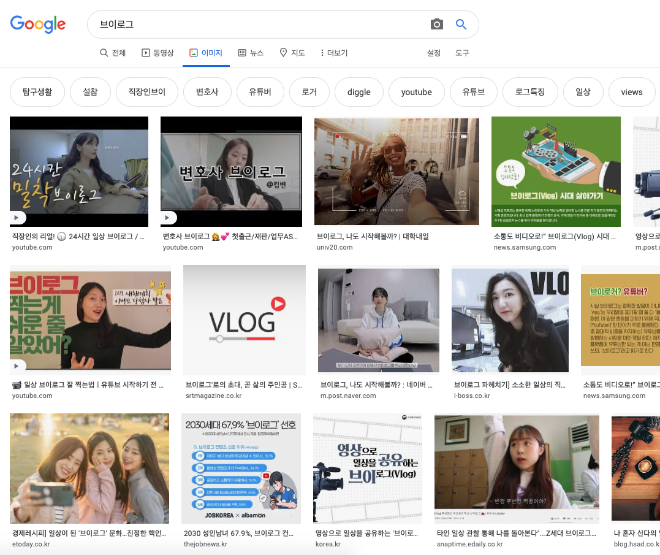This screenshot has width=660, height=555.
Task: Open 영상으로 일상을 공유하는 브이로그 thumbnail
Action: coord(367,469)
